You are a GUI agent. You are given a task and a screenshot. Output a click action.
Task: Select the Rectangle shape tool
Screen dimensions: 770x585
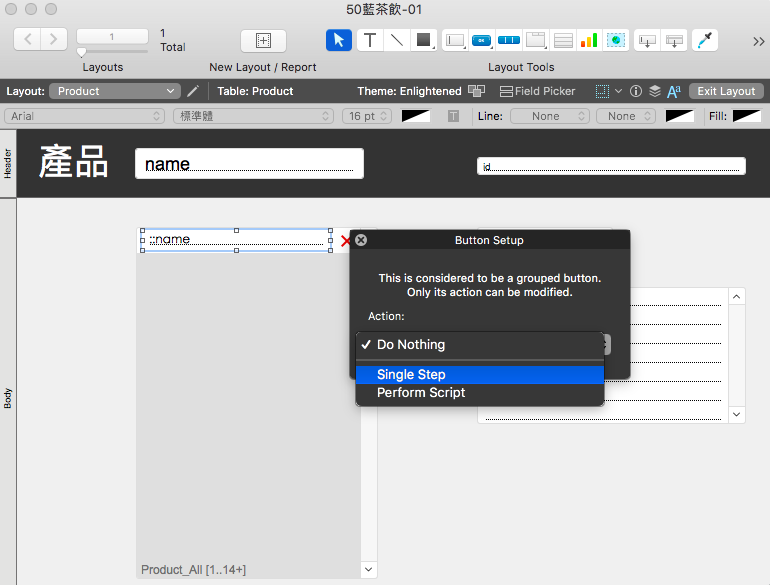pyautogui.click(x=423, y=40)
